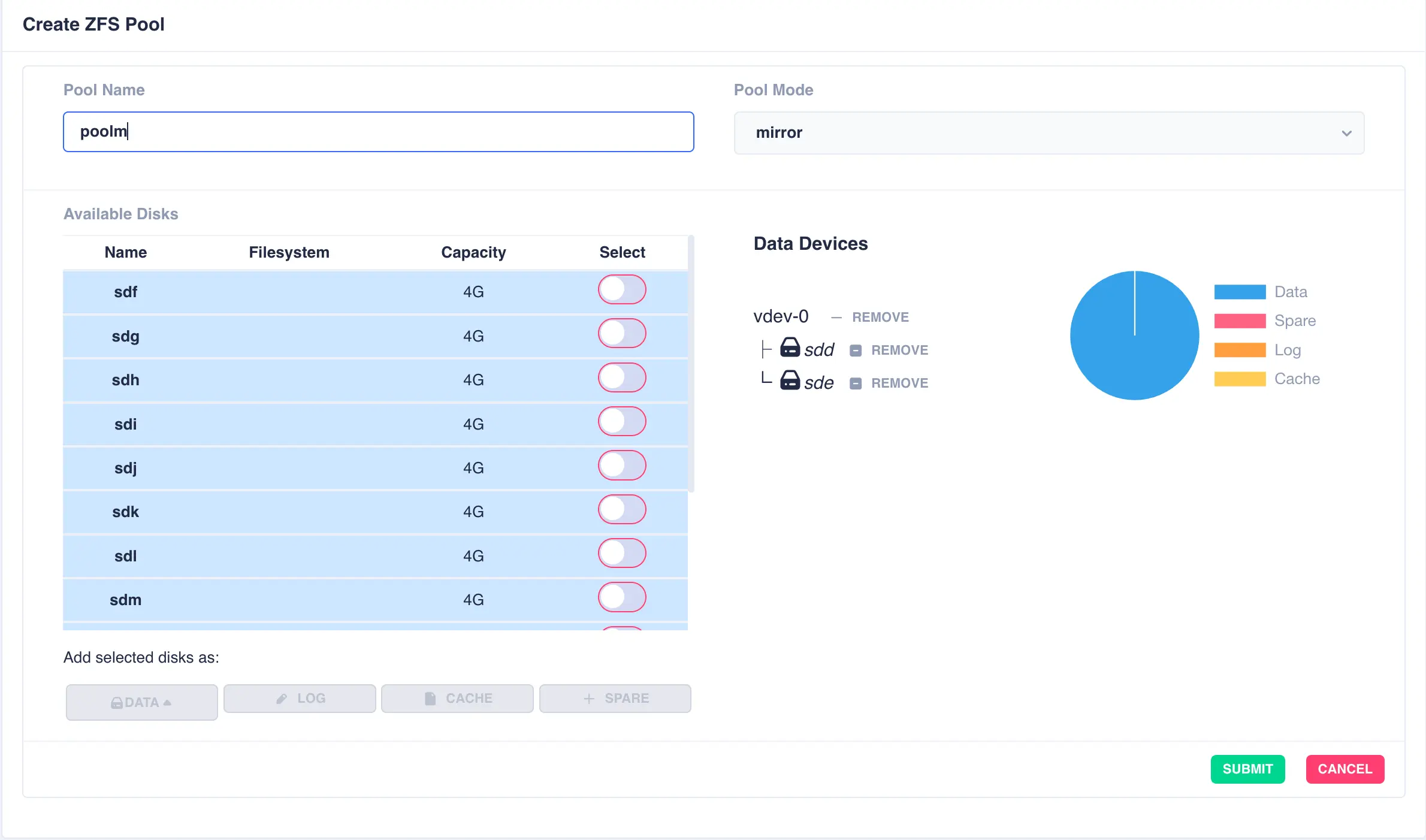Click the sdd disk drive icon
The image size is (1426, 840).
pyautogui.click(x=790, y=348)
